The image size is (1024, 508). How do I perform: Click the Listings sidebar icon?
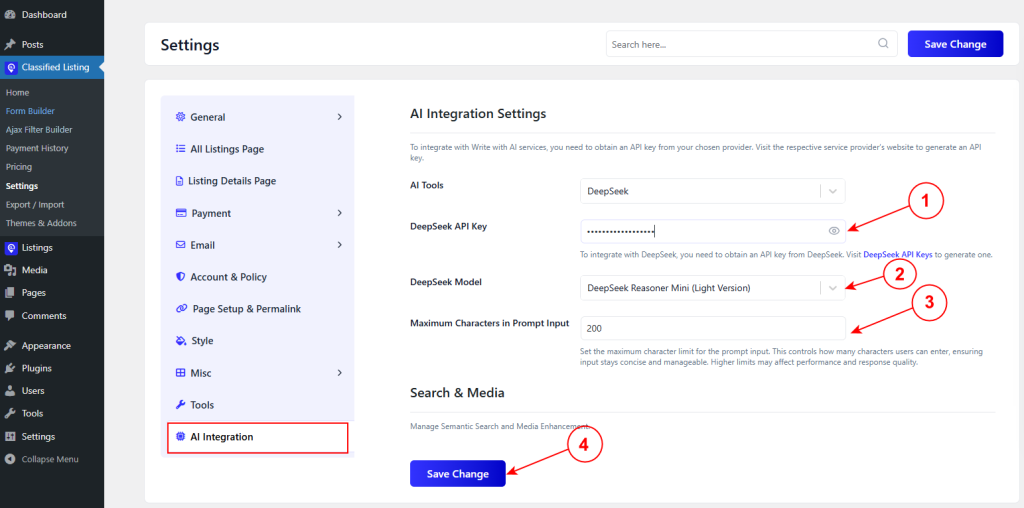[x=10, y=248]
